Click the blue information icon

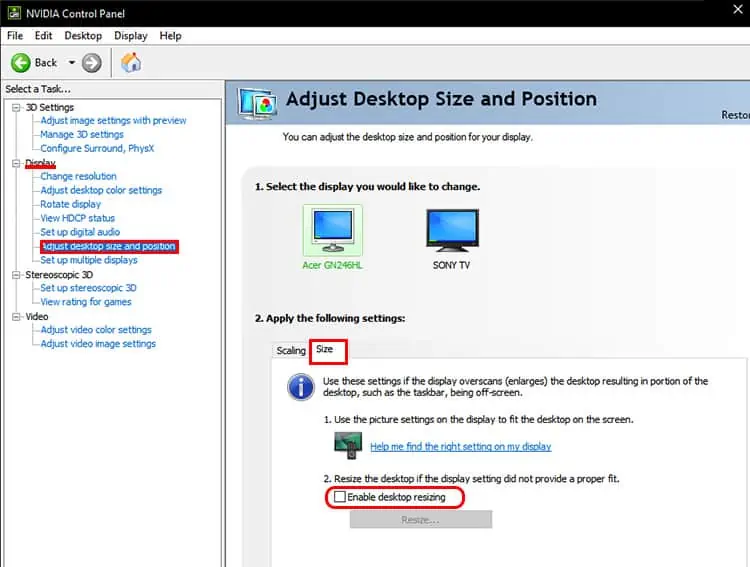(301, 387)
